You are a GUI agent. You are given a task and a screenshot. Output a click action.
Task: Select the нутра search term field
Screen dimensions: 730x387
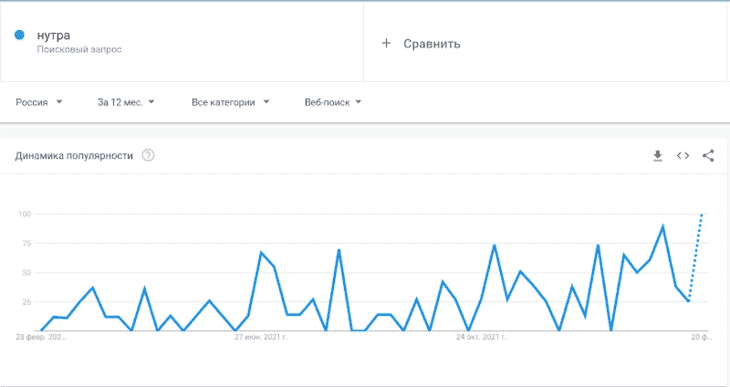click(182, 41)
